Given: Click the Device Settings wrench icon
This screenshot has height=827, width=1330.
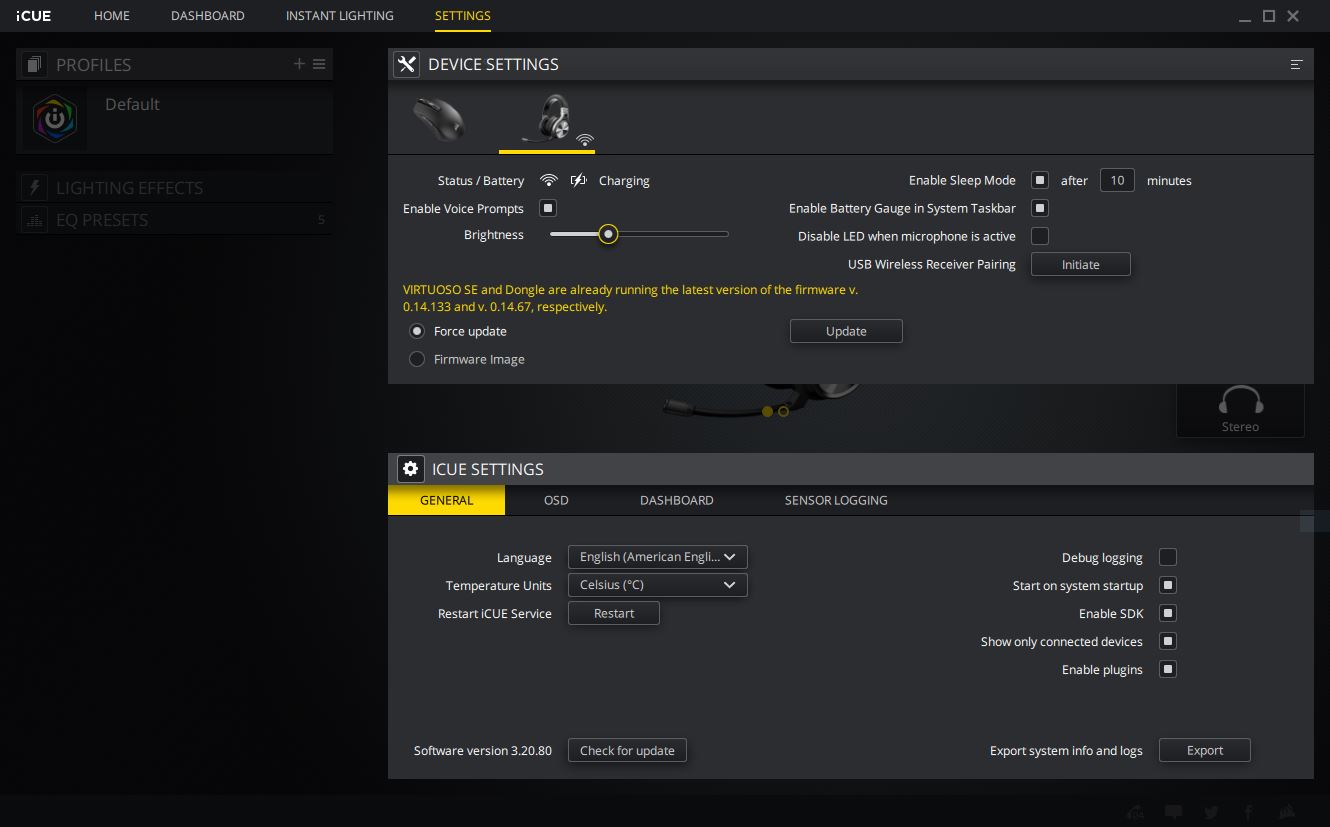Looking at the screenshot, I should (x=406, y=64).
